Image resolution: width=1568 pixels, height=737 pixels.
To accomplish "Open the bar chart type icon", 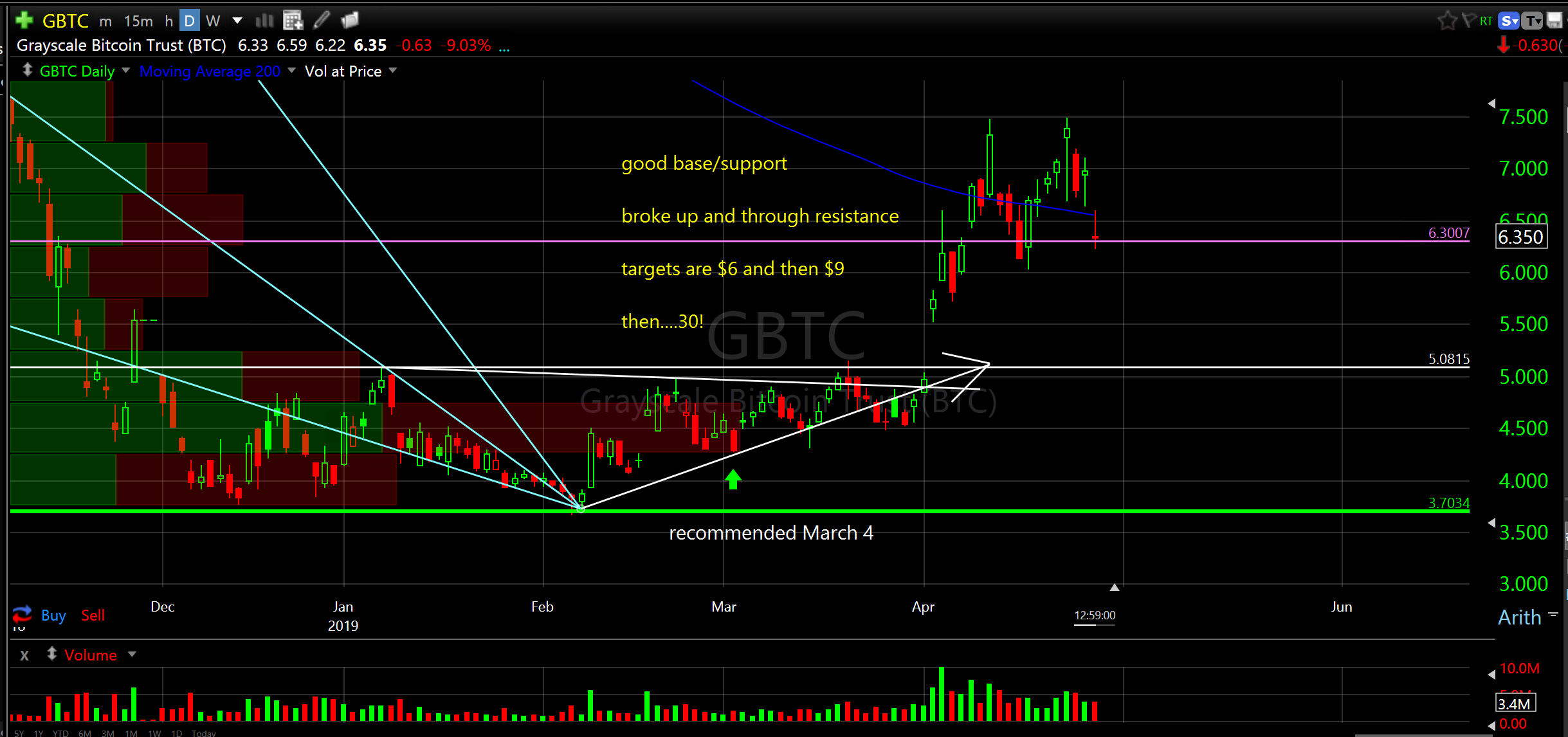I will point(264,21).
